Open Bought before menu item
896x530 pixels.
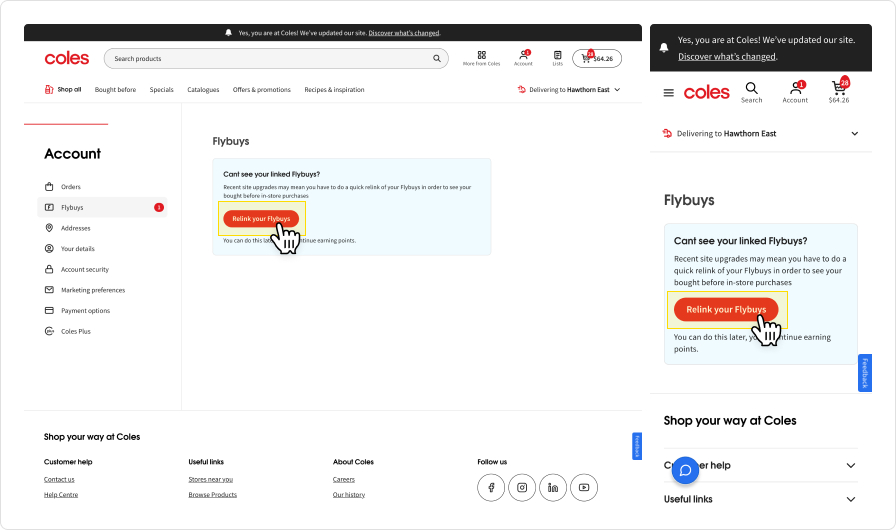point(115,90)
